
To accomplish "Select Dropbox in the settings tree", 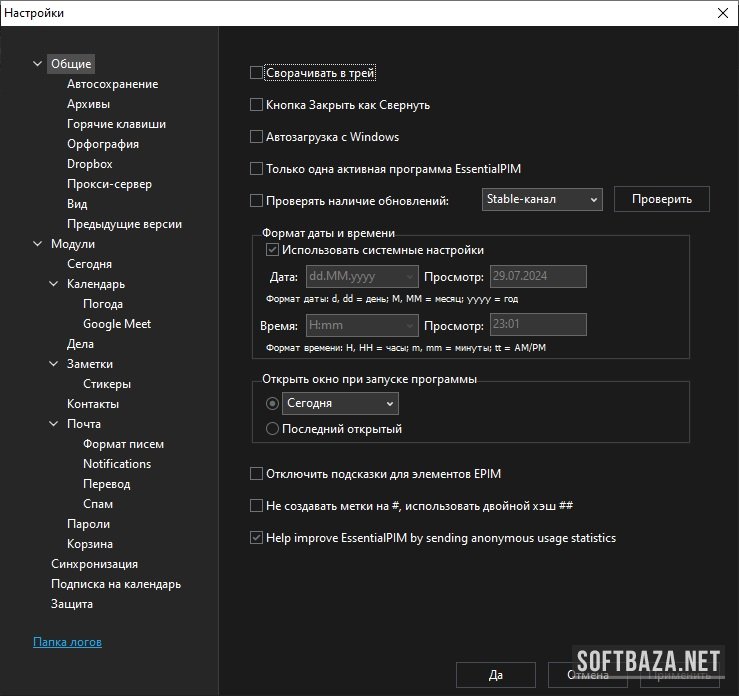I will 89,164.
